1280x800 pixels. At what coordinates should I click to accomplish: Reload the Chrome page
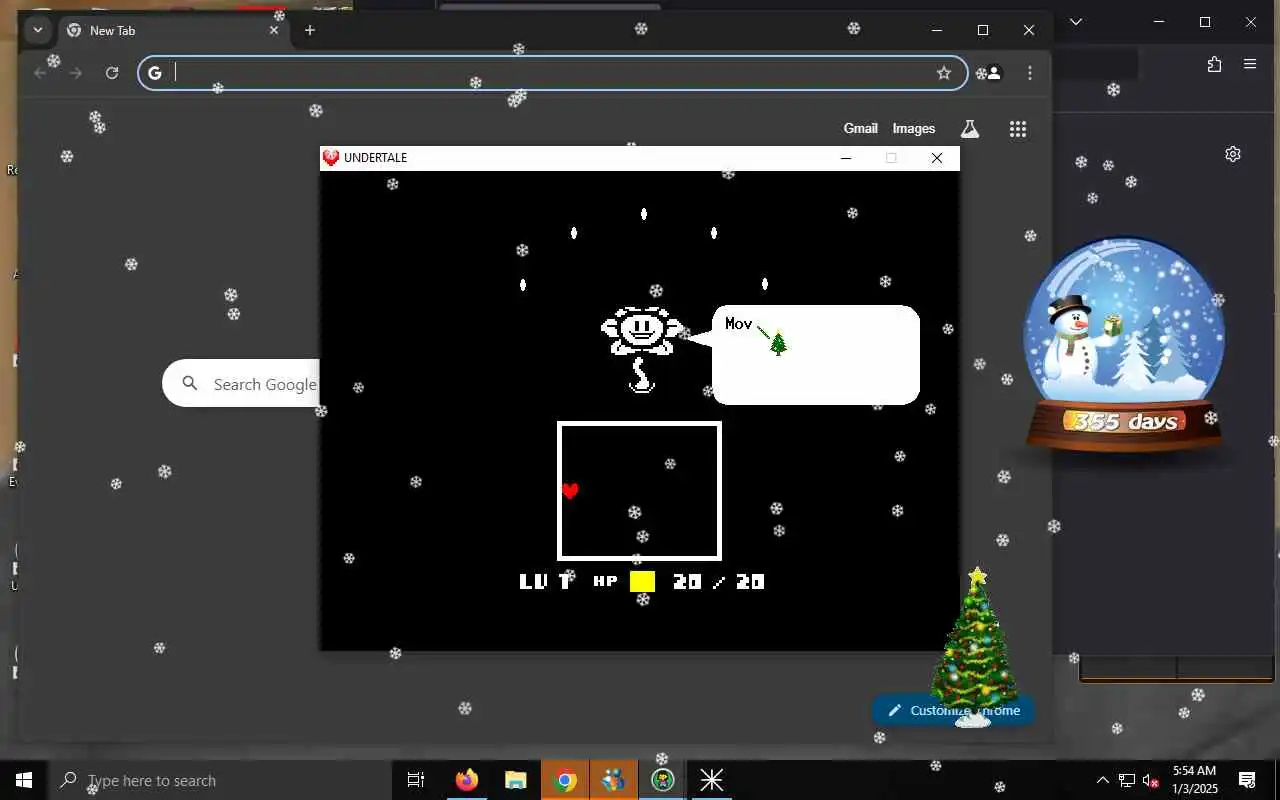112,73
